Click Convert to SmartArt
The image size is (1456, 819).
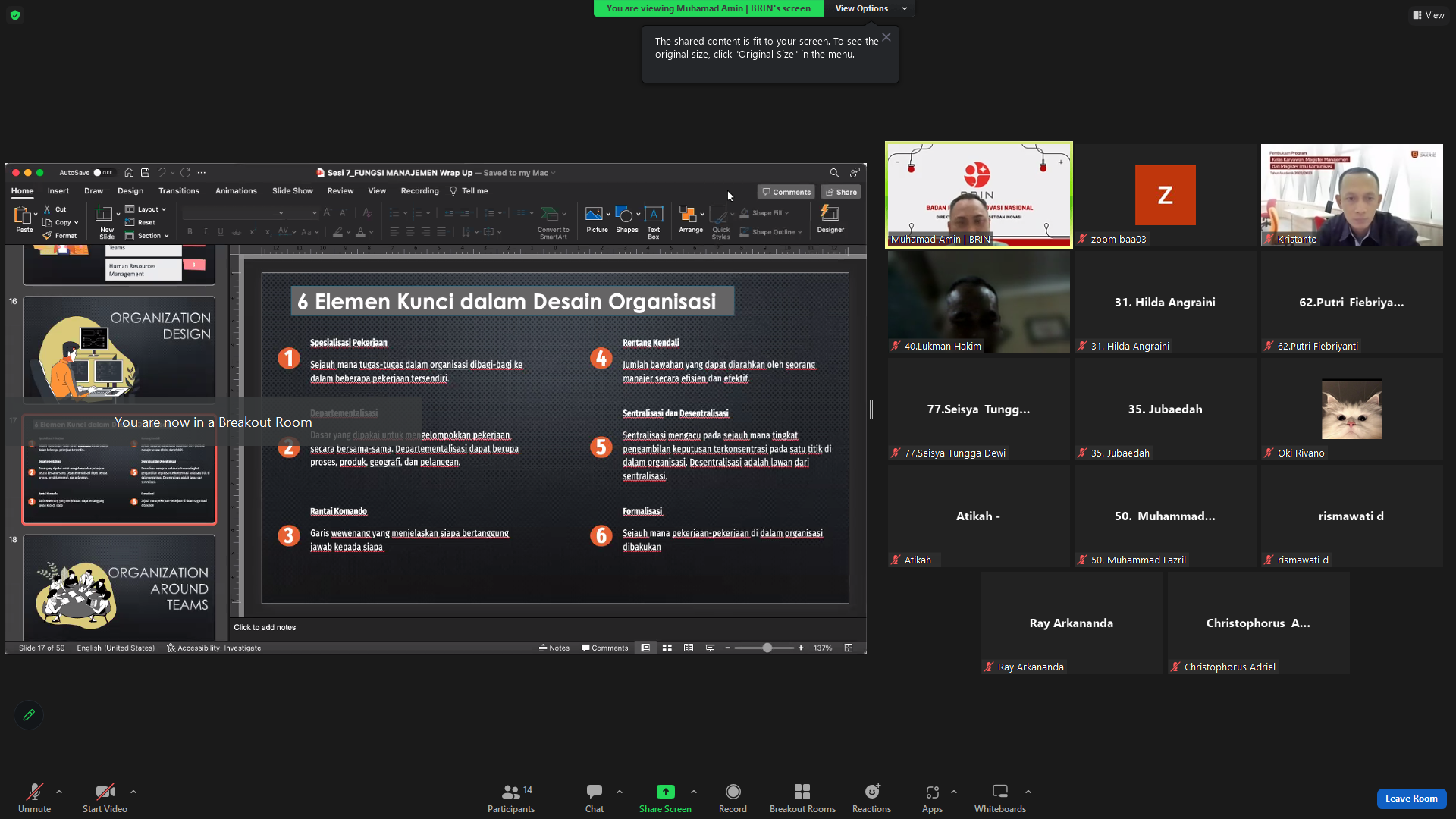554,222
